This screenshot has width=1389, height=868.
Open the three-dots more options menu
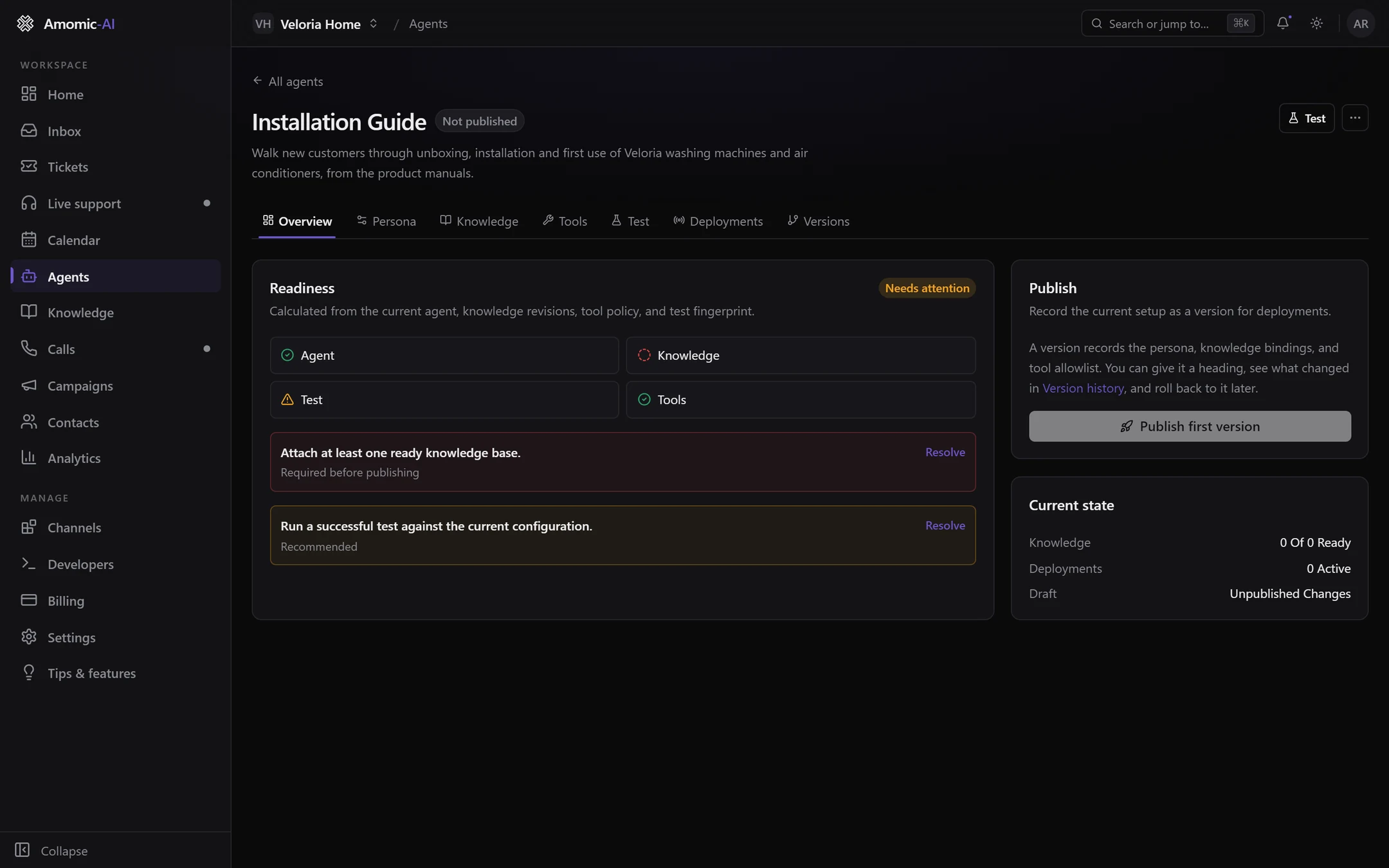click(x=1355, y=118)
